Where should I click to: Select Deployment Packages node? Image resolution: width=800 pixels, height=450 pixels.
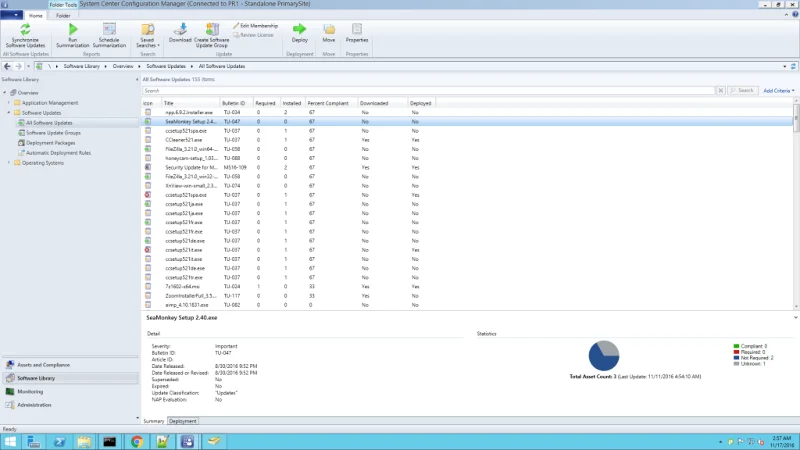pos(51,143)
